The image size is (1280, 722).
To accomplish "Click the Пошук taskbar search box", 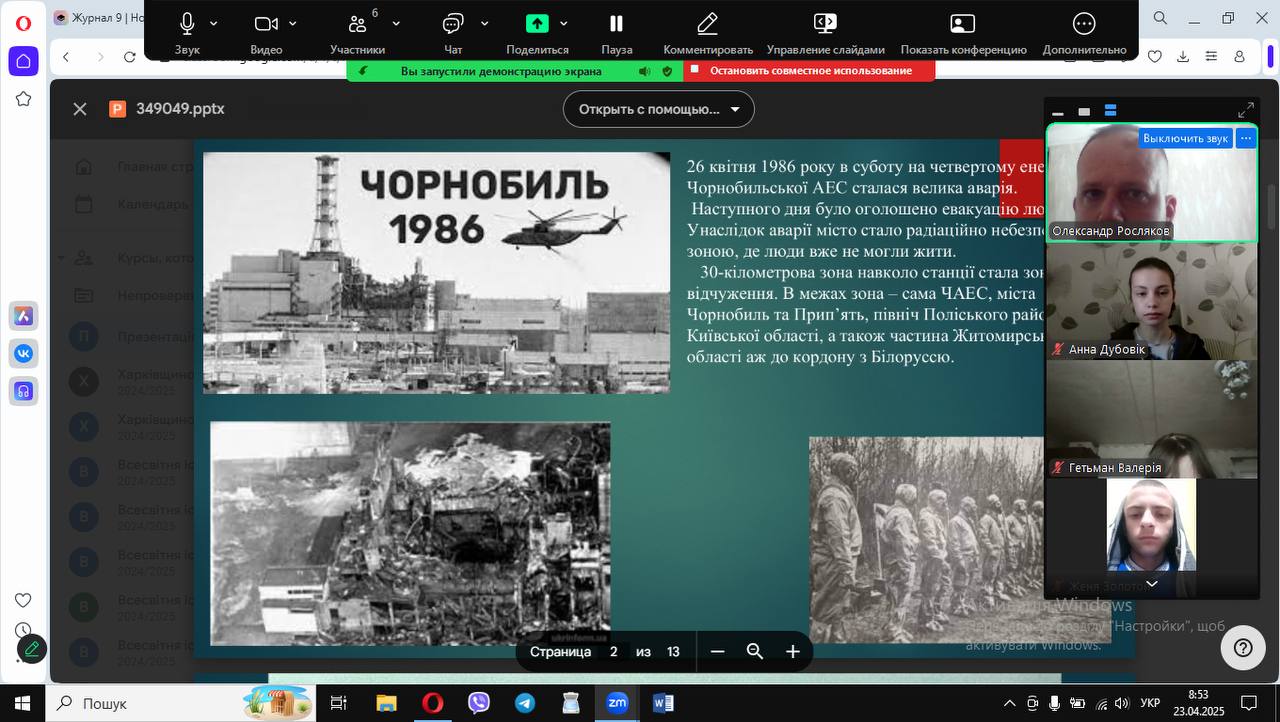I will point(180,703).
